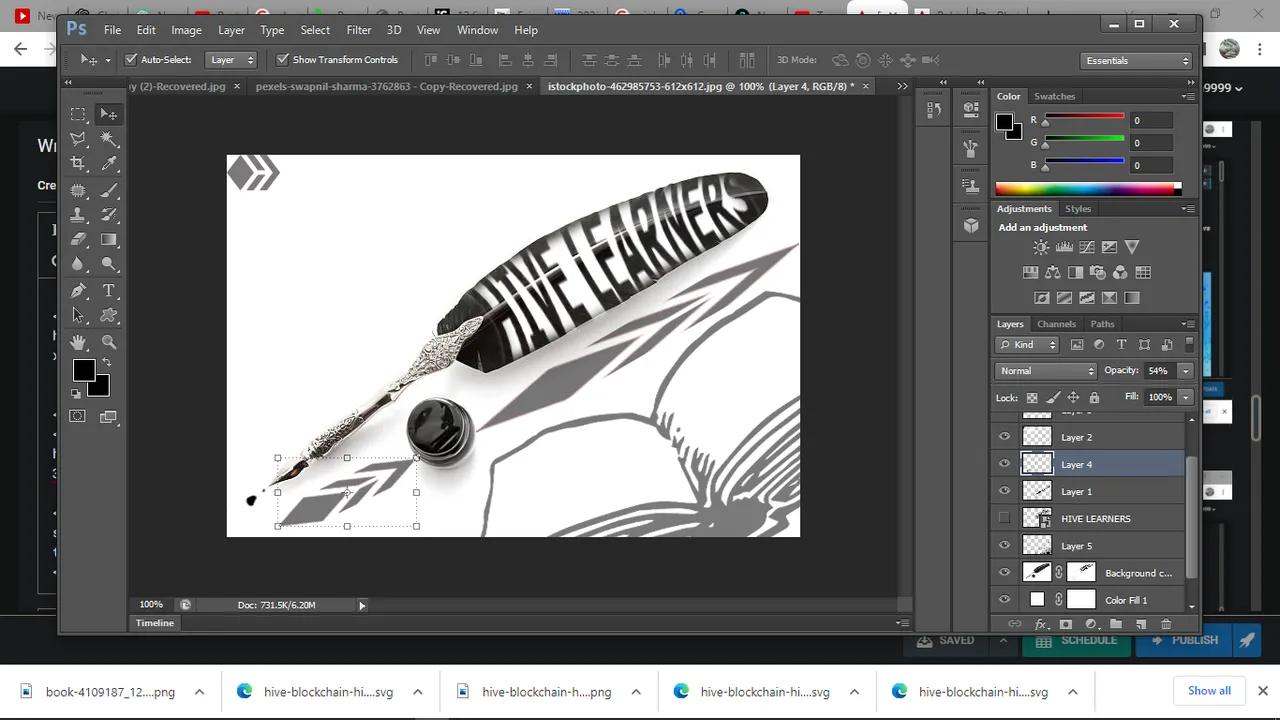
Task: Select the Eraser tool
Action: [78, 240]
